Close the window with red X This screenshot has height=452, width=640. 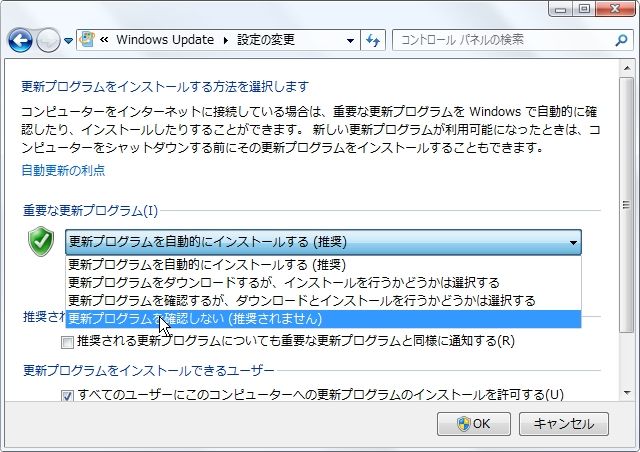pyautogui.click(x=615, y=9)
